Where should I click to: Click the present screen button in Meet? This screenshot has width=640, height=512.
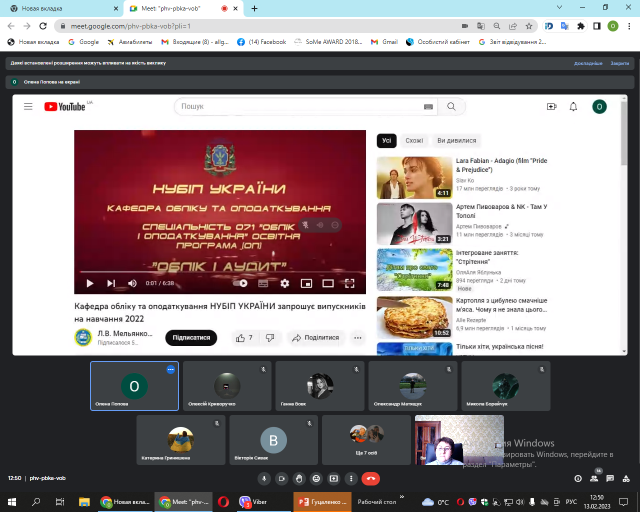pos(334,479)
